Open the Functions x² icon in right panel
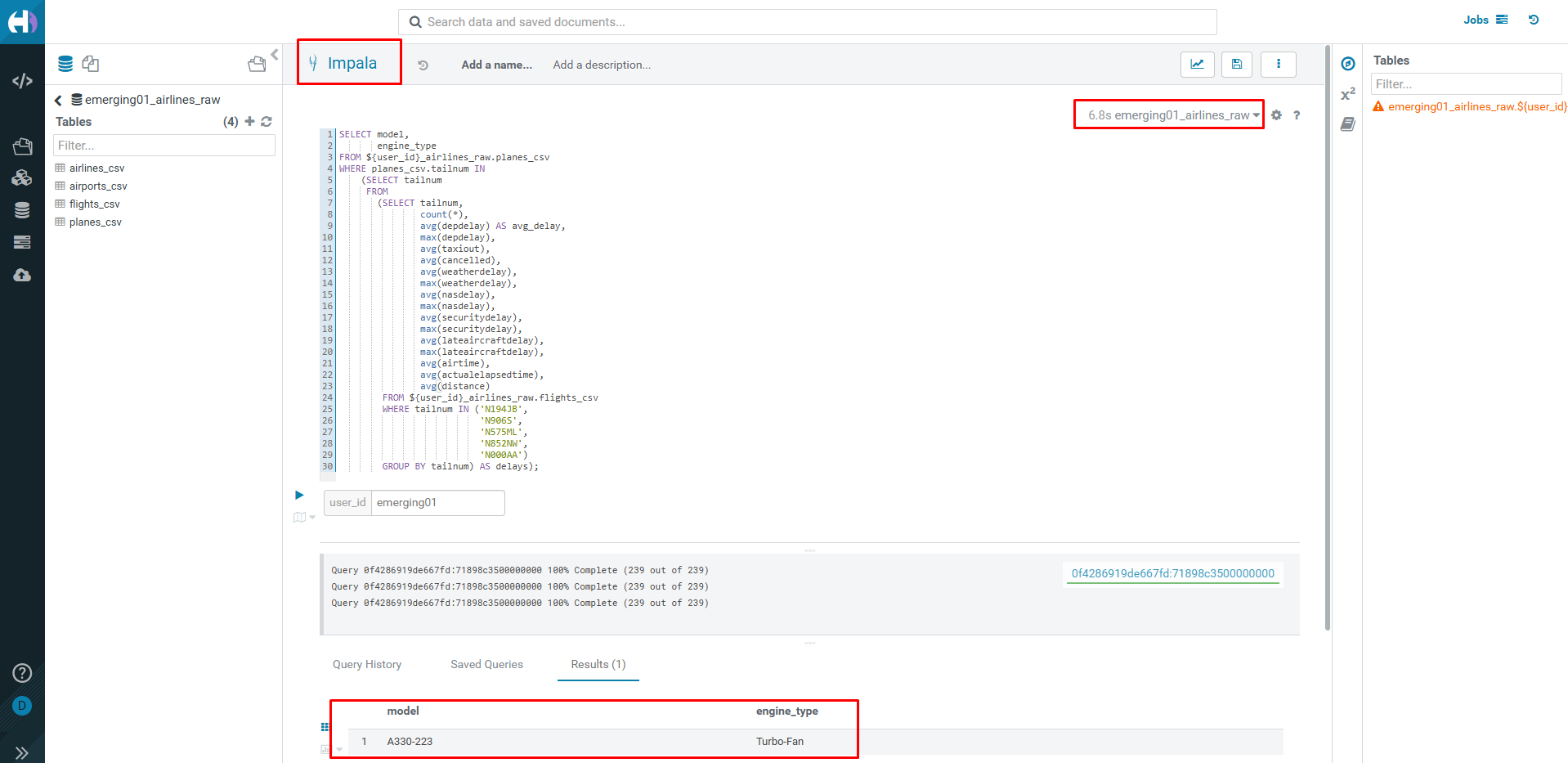1568x763 pixels. pyautogui.click(x=1348, y=94)
